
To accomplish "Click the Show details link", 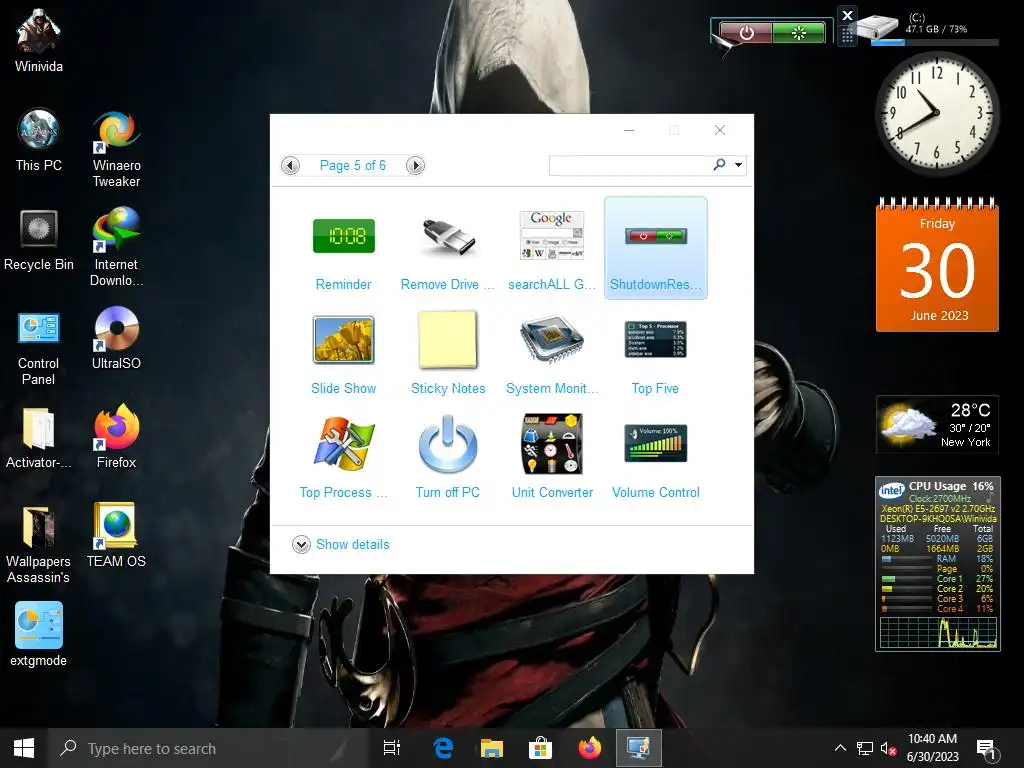I will [353, 545].
